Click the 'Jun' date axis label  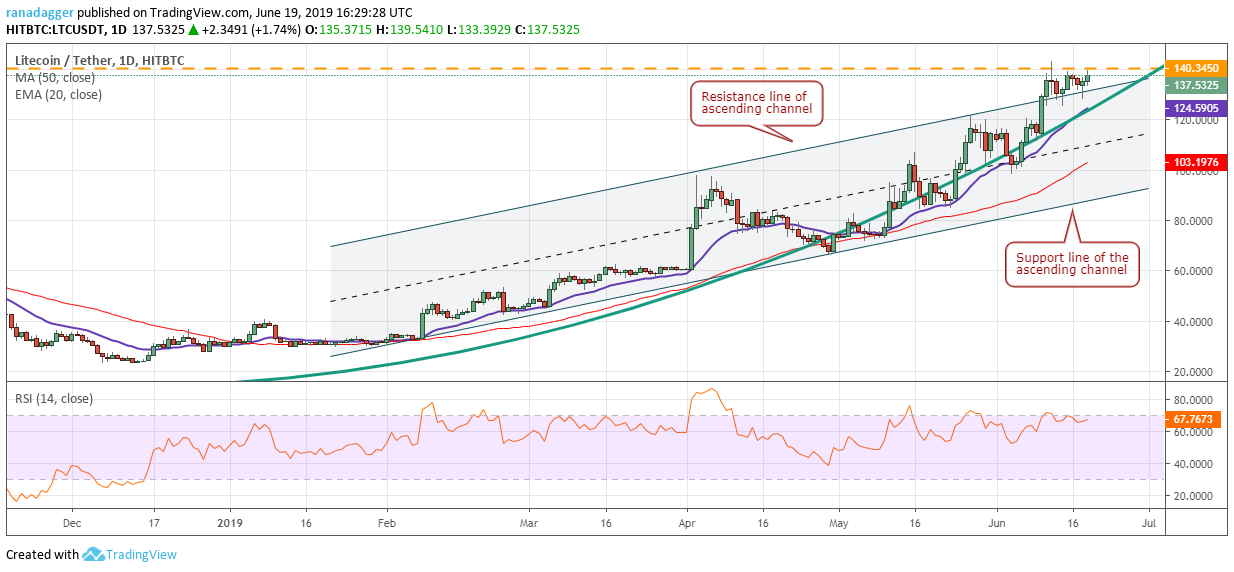click(x=996, y=522)
